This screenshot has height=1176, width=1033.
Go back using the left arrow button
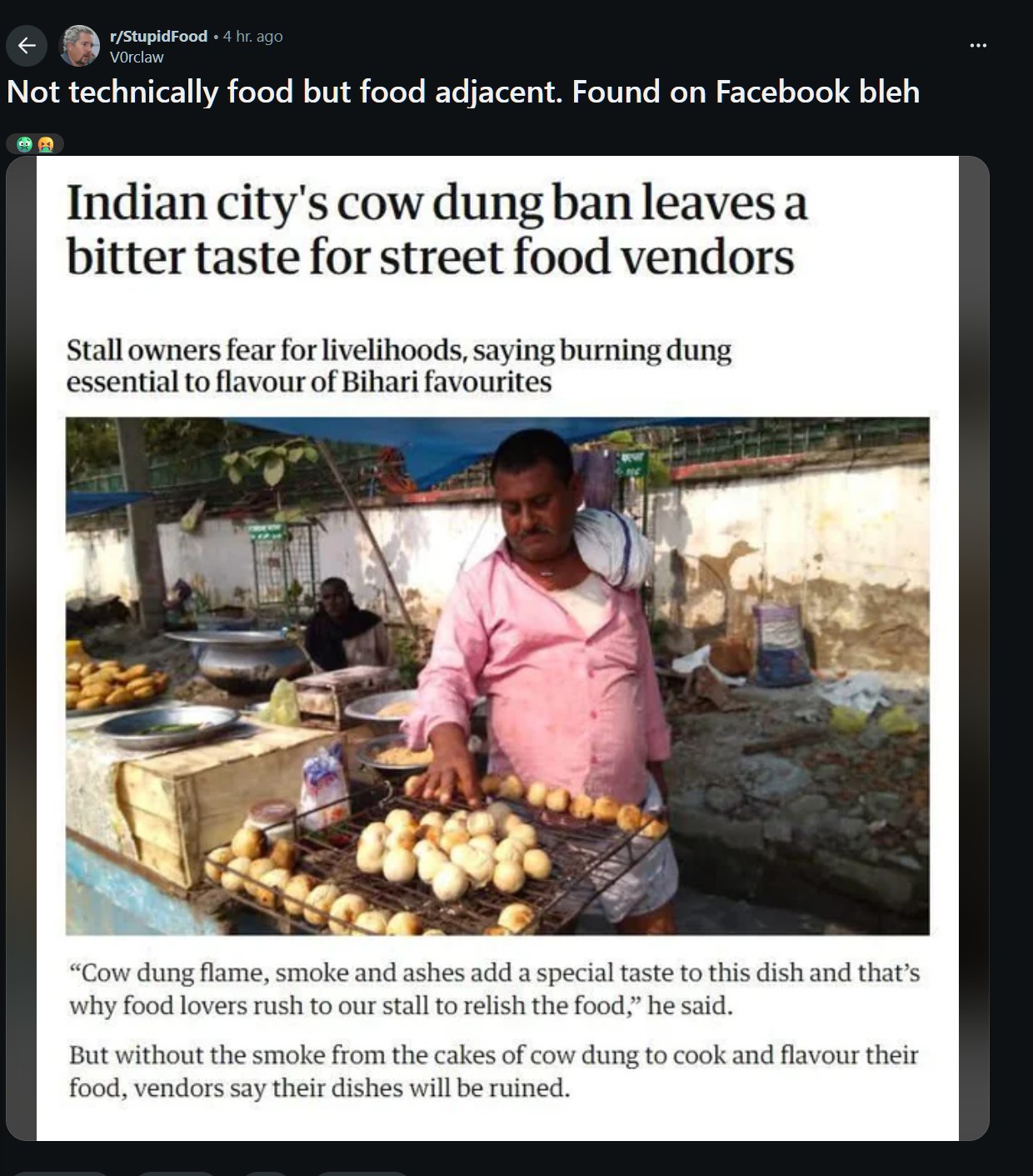27,46
